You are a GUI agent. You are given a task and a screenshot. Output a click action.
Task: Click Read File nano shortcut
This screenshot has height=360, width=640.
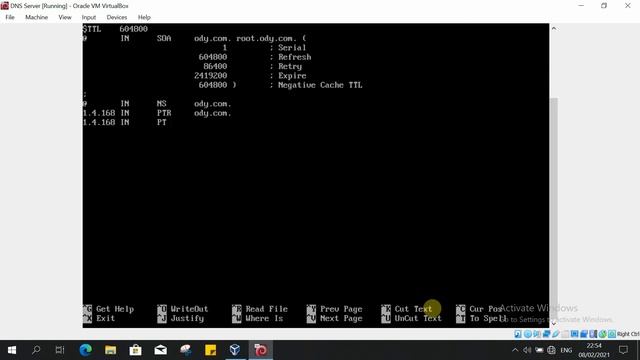tap(267, 309)
